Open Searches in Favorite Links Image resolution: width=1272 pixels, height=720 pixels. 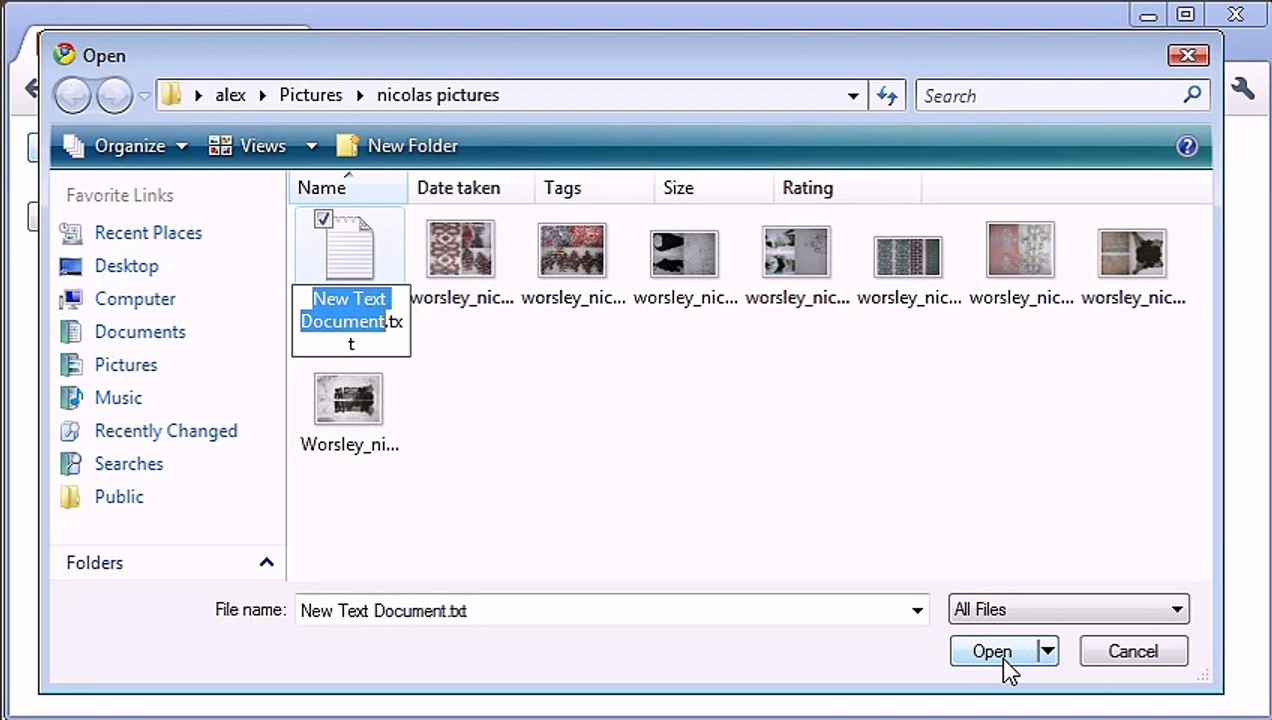point(111,464)
